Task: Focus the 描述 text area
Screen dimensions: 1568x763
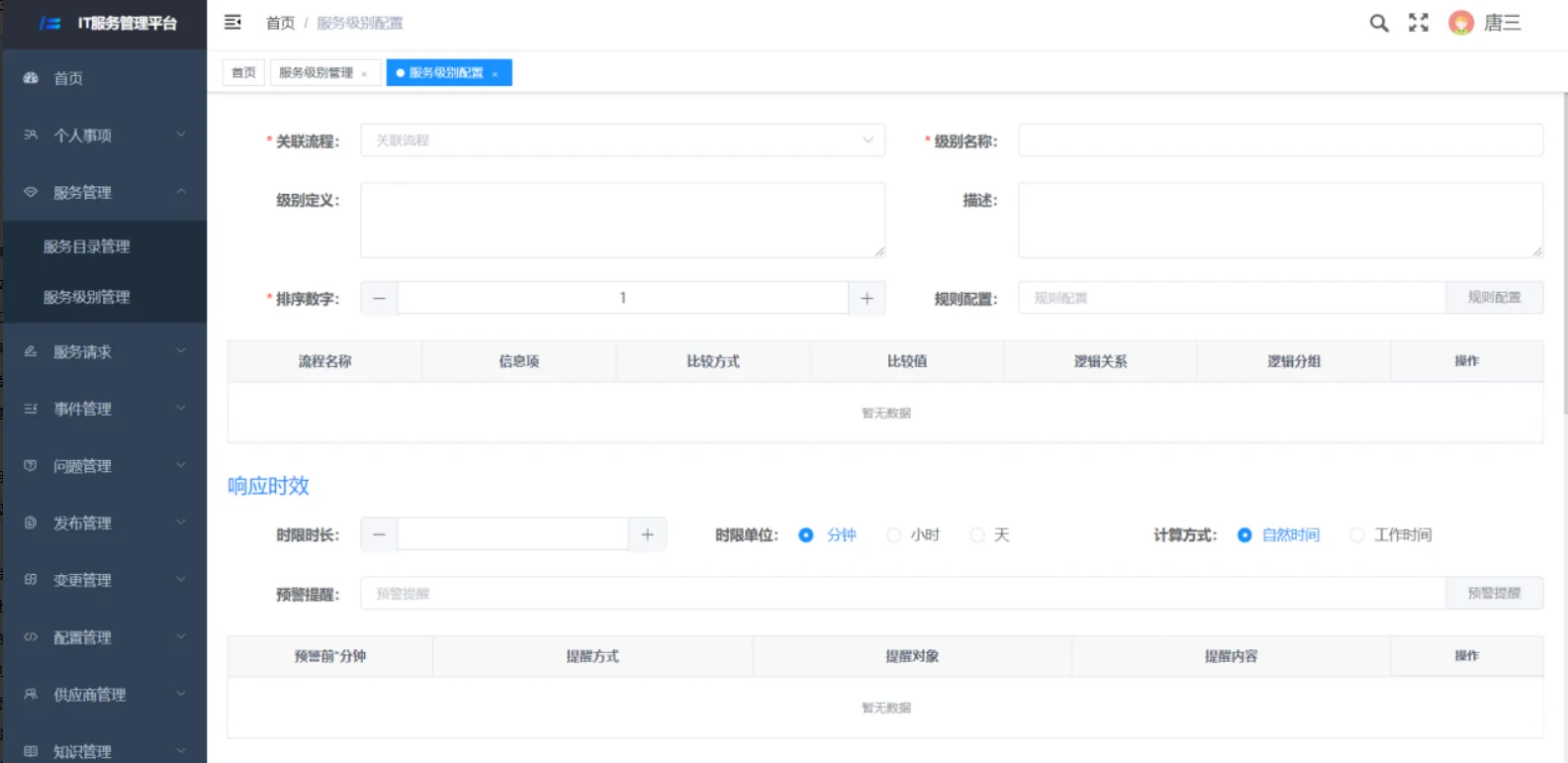Action: point(1281,220)
